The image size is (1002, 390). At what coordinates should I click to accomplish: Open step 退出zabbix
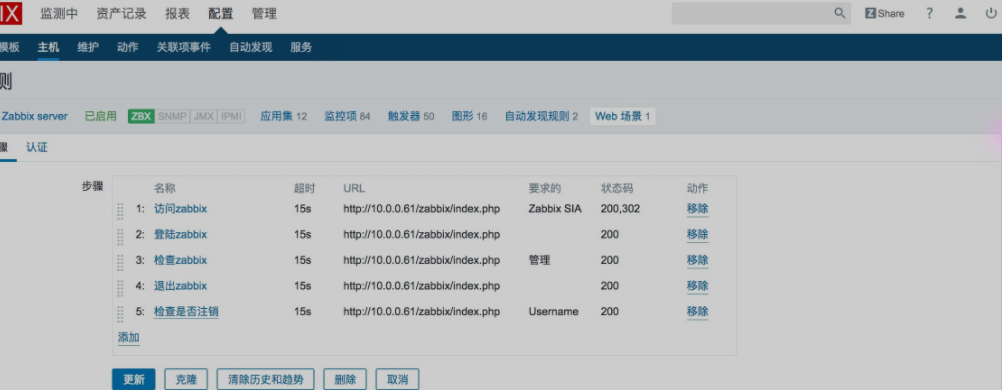coord(180,286)
